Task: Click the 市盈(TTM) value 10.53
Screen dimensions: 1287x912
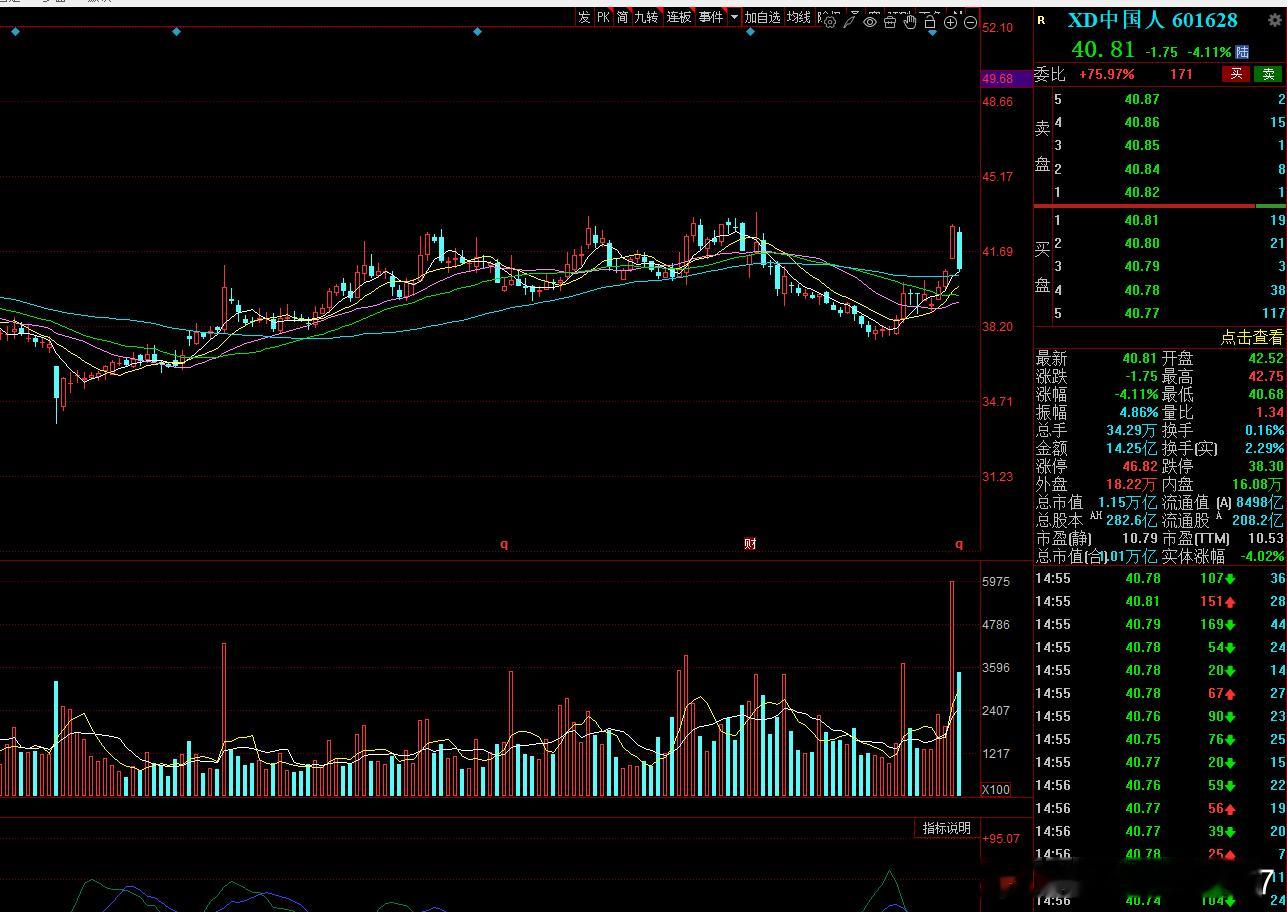Action: (1265, 538)
